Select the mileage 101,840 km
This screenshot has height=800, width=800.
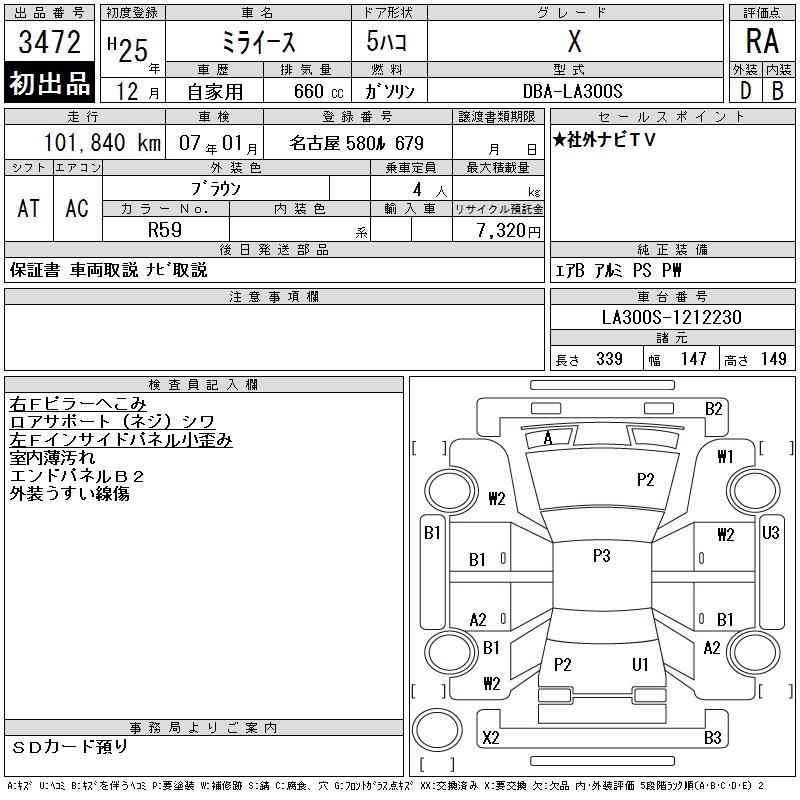[x=102, y=142]
